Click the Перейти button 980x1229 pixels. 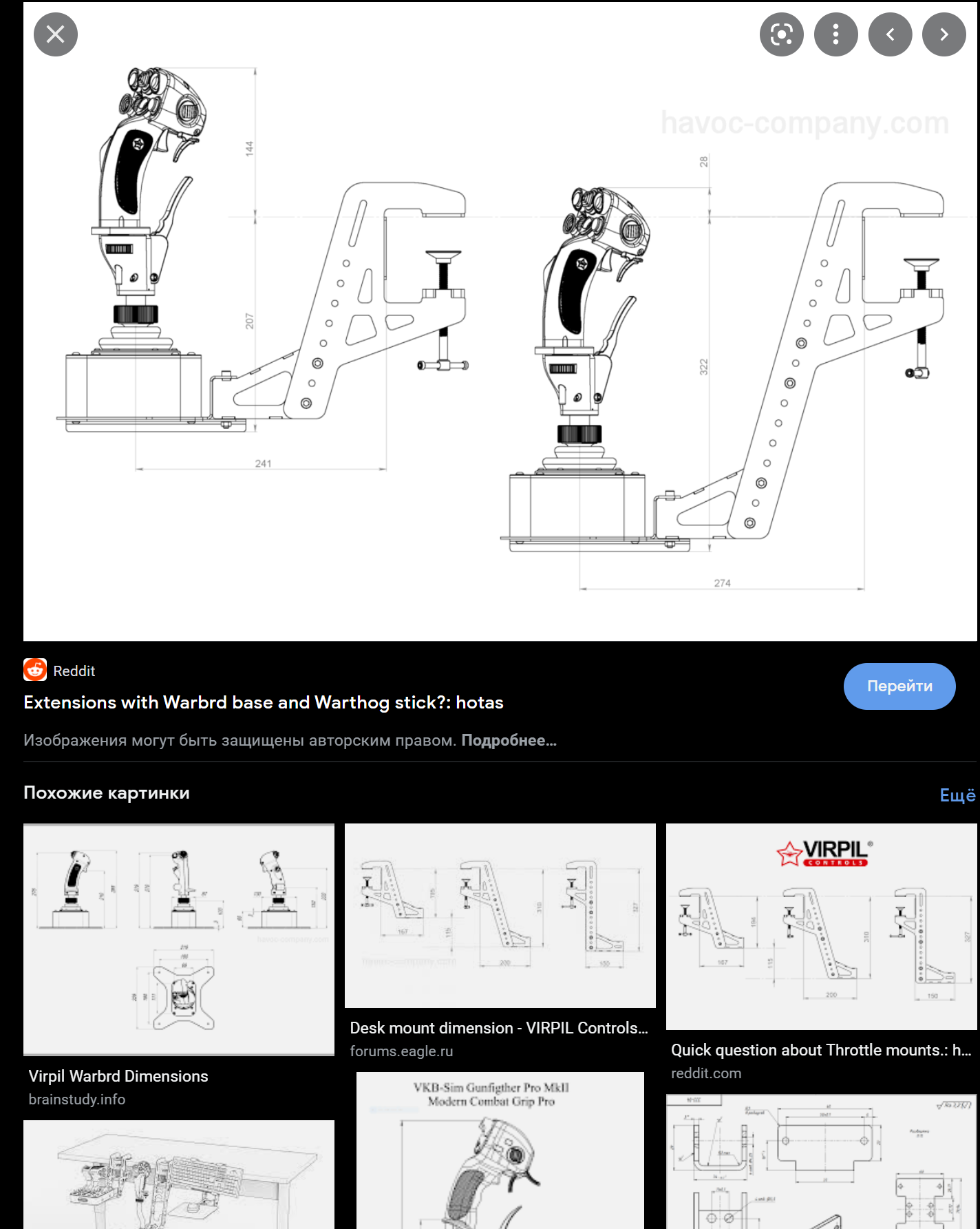click(x=899, y=686)
